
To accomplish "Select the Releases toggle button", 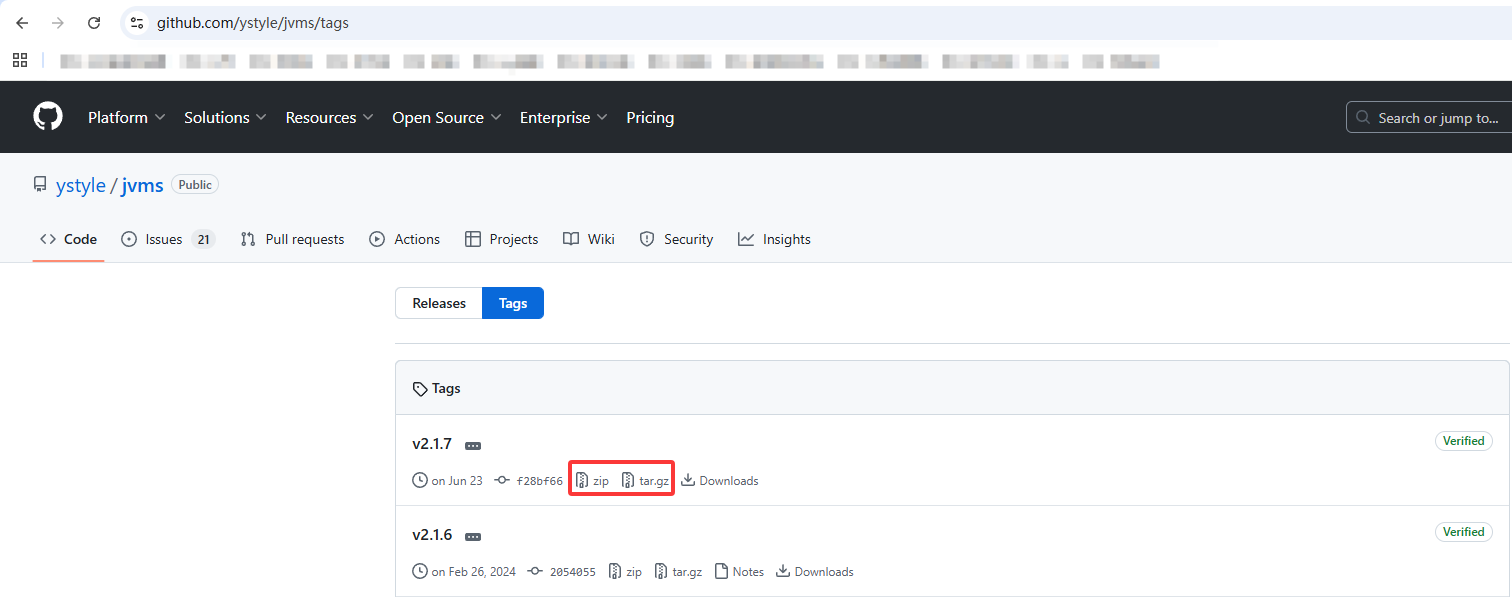I will point(439,303).
